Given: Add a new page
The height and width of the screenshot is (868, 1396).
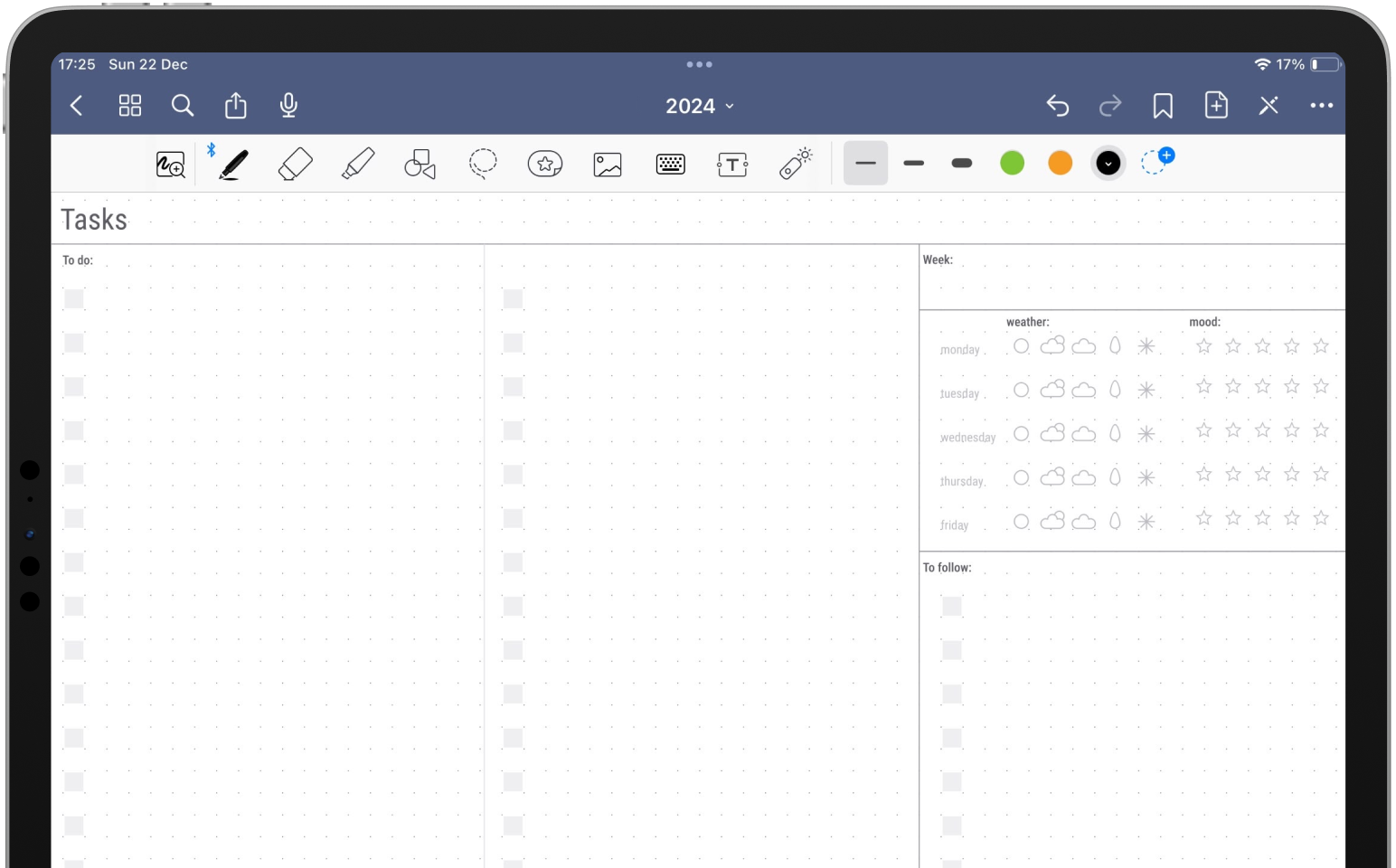Looking at the screenshot, I should tap(1216, 105).
